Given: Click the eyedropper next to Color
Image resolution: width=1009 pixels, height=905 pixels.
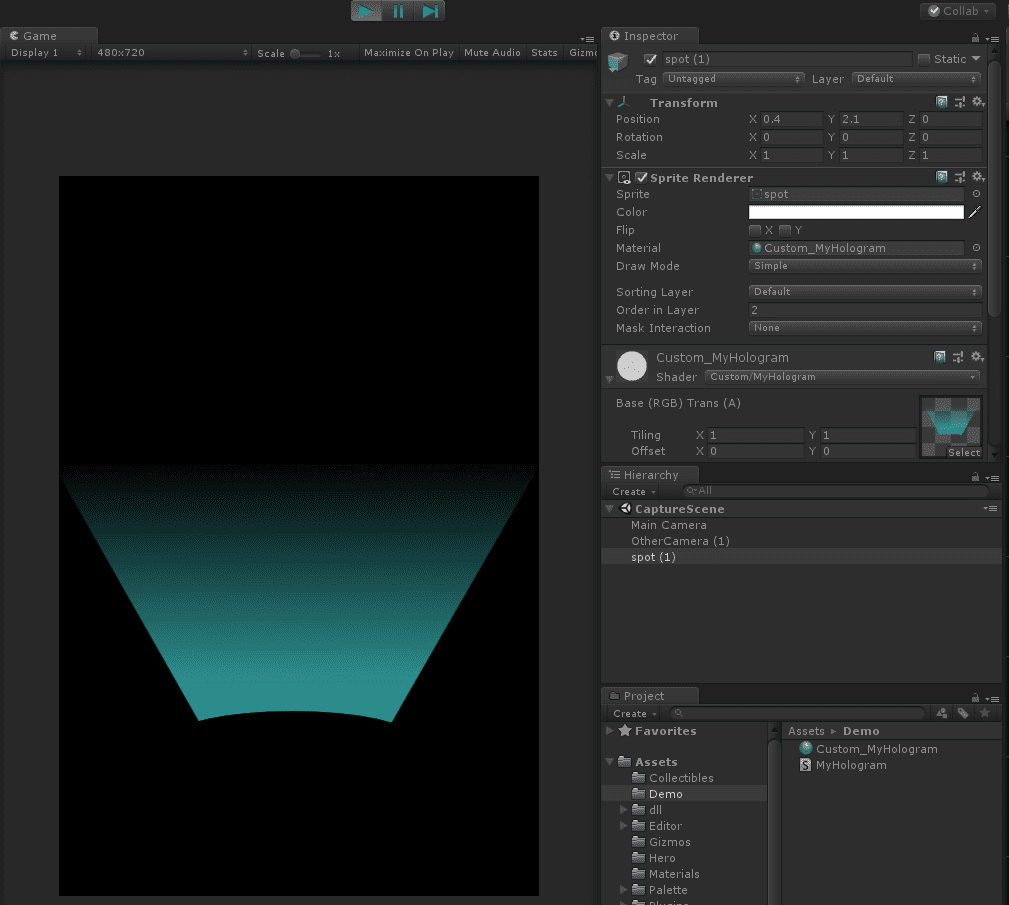Looking at the screenshot, I should 975,212.
